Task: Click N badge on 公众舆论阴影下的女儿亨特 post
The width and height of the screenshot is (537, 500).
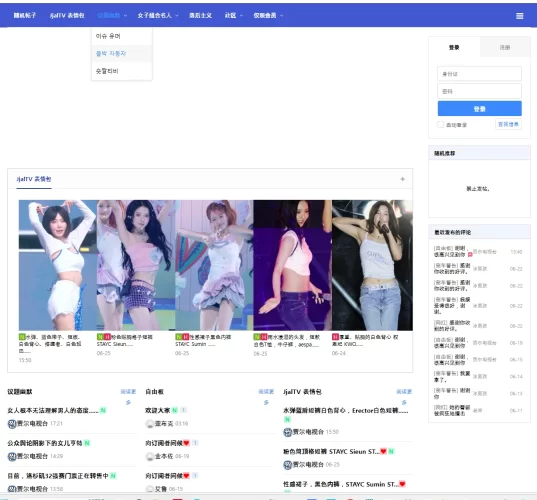Action: tap(87, 443)
